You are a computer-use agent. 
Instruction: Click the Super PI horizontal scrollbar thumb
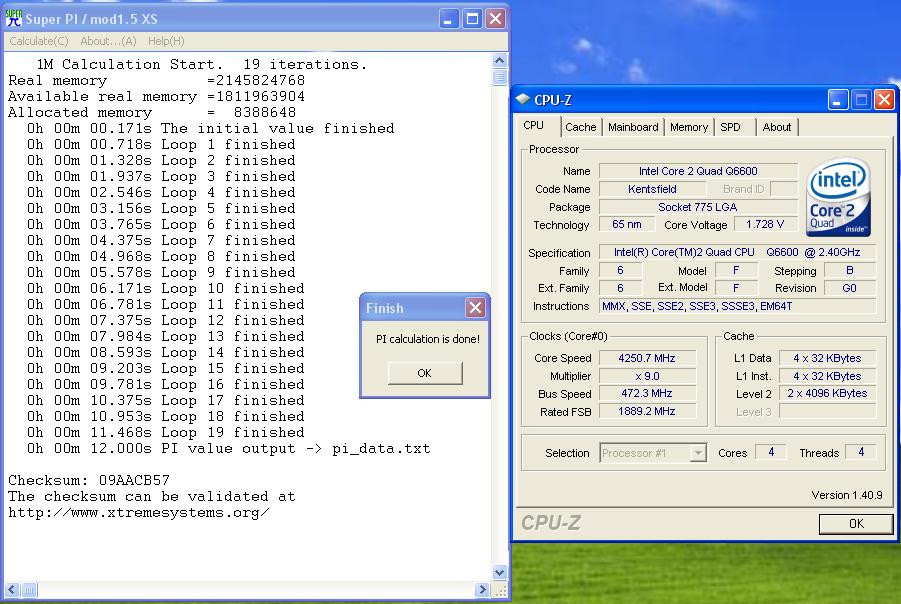coord(29,590)
